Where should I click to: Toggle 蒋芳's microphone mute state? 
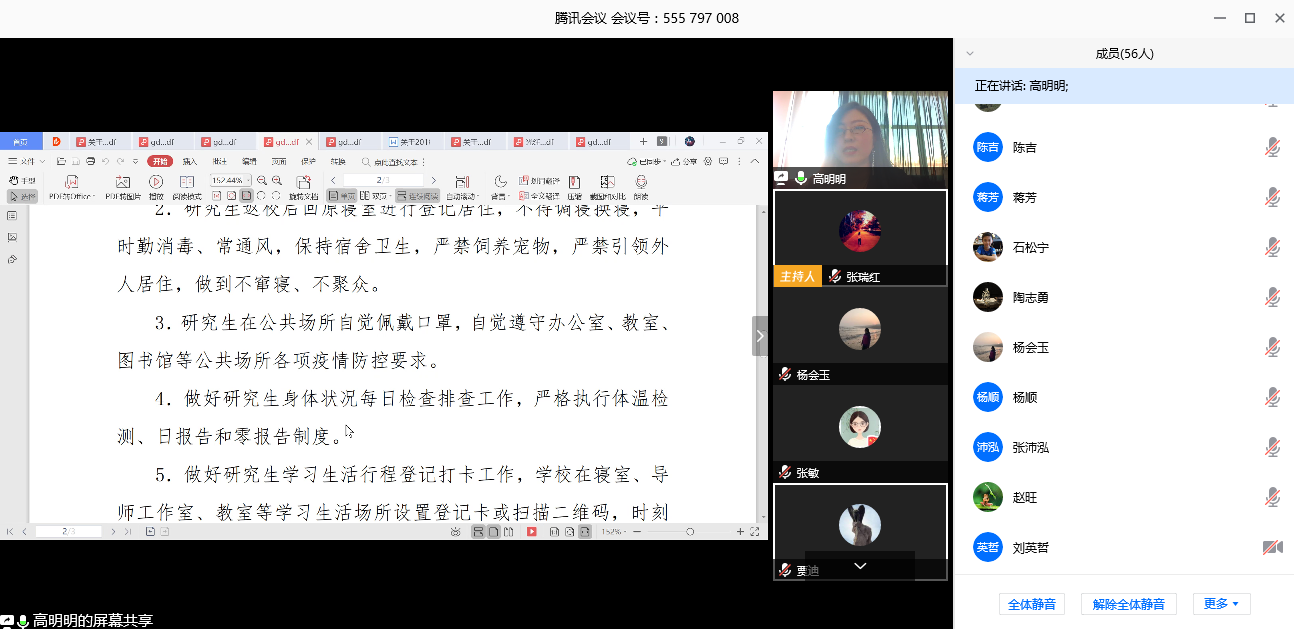click(1272, 197)
